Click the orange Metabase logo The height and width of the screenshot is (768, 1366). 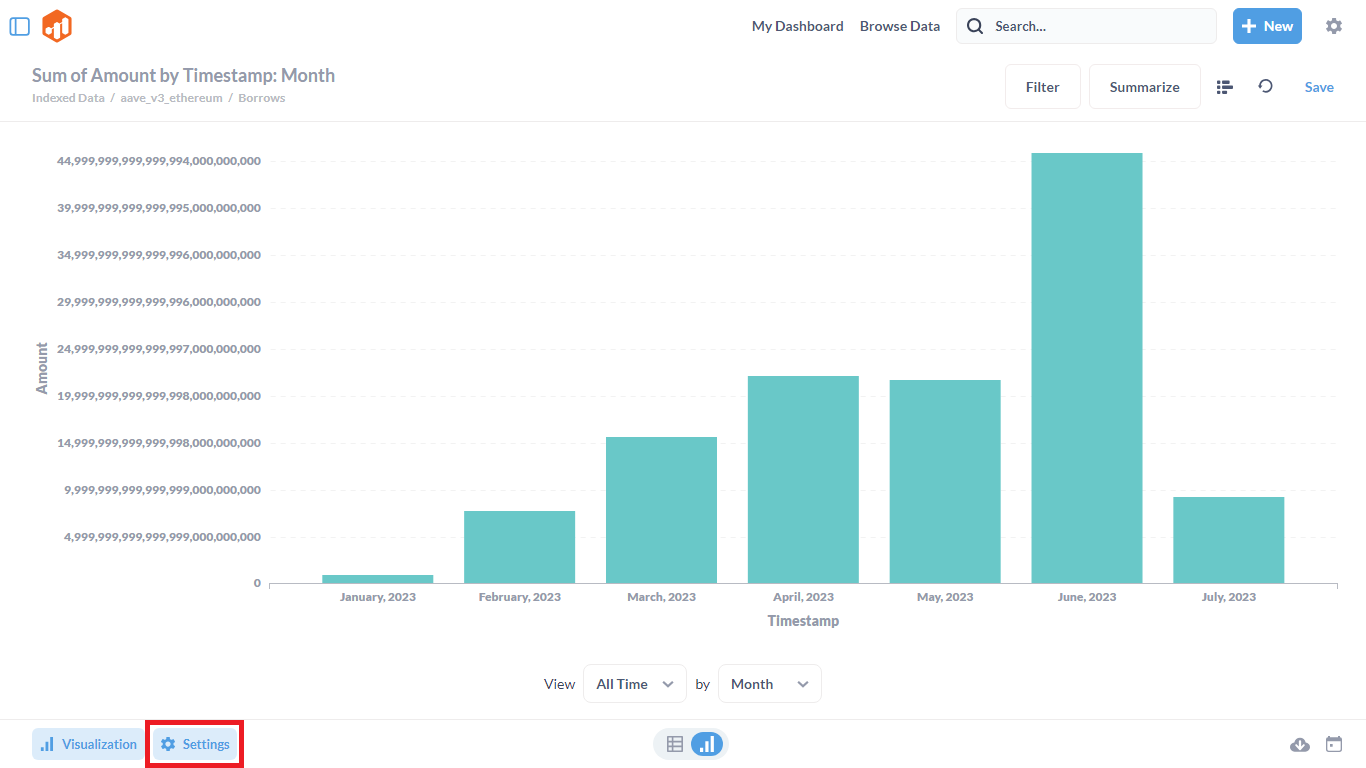click(x=57, y=26)
